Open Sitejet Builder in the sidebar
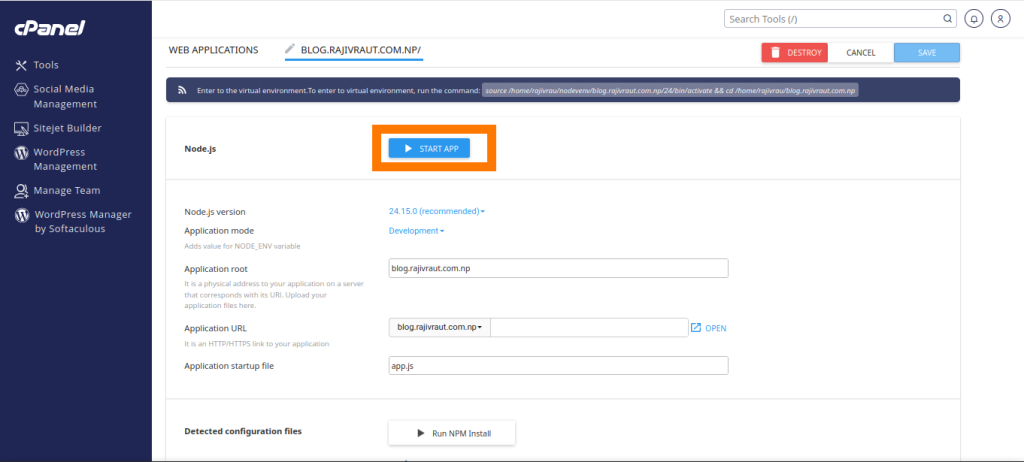Viewport: 1024px width, 462px height. pyautogui.click(x=58, y=128)
